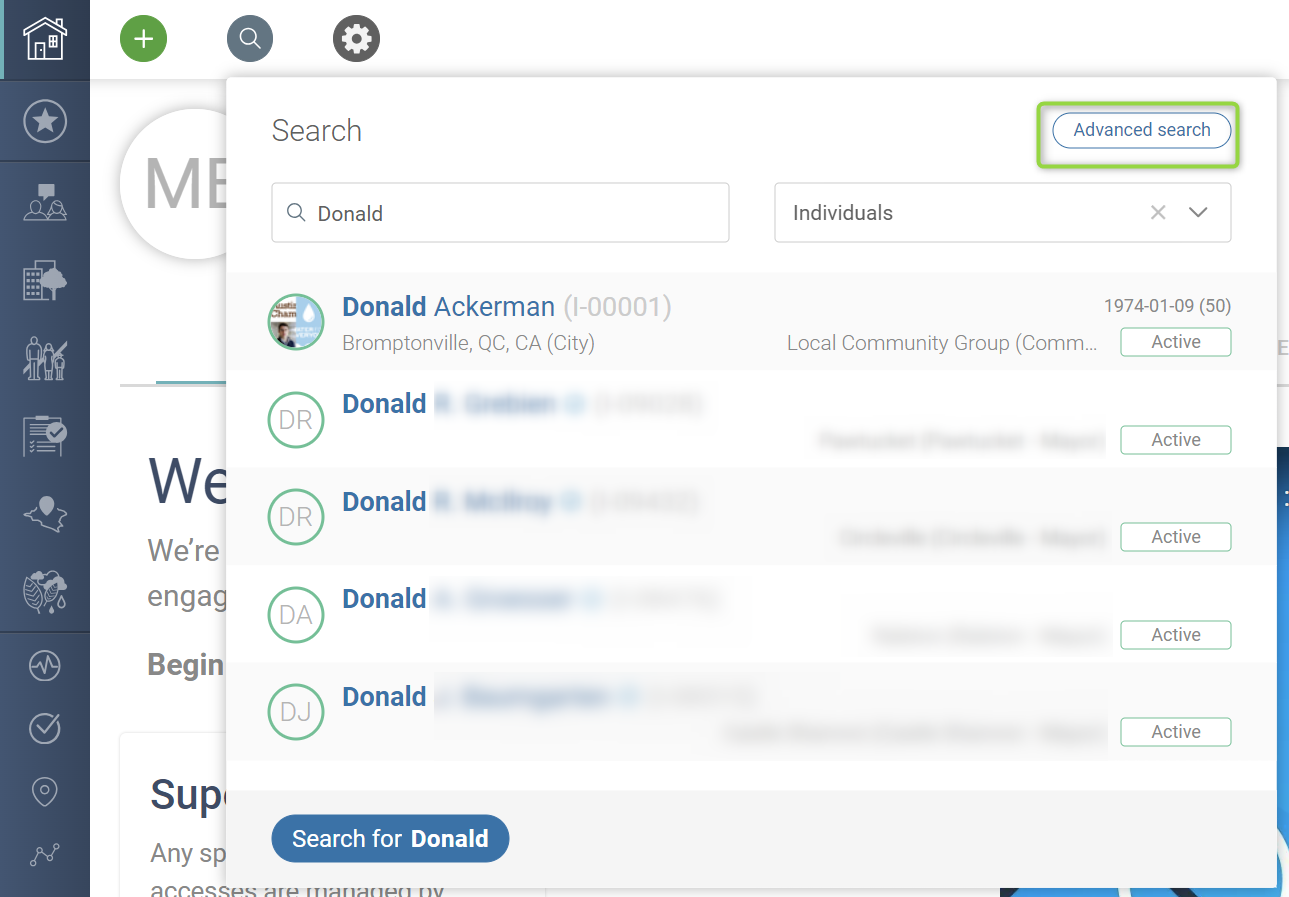Open the clipboard checklist sidebar icon
This screenshot has width=1289, height=897.
pos(45,436)
